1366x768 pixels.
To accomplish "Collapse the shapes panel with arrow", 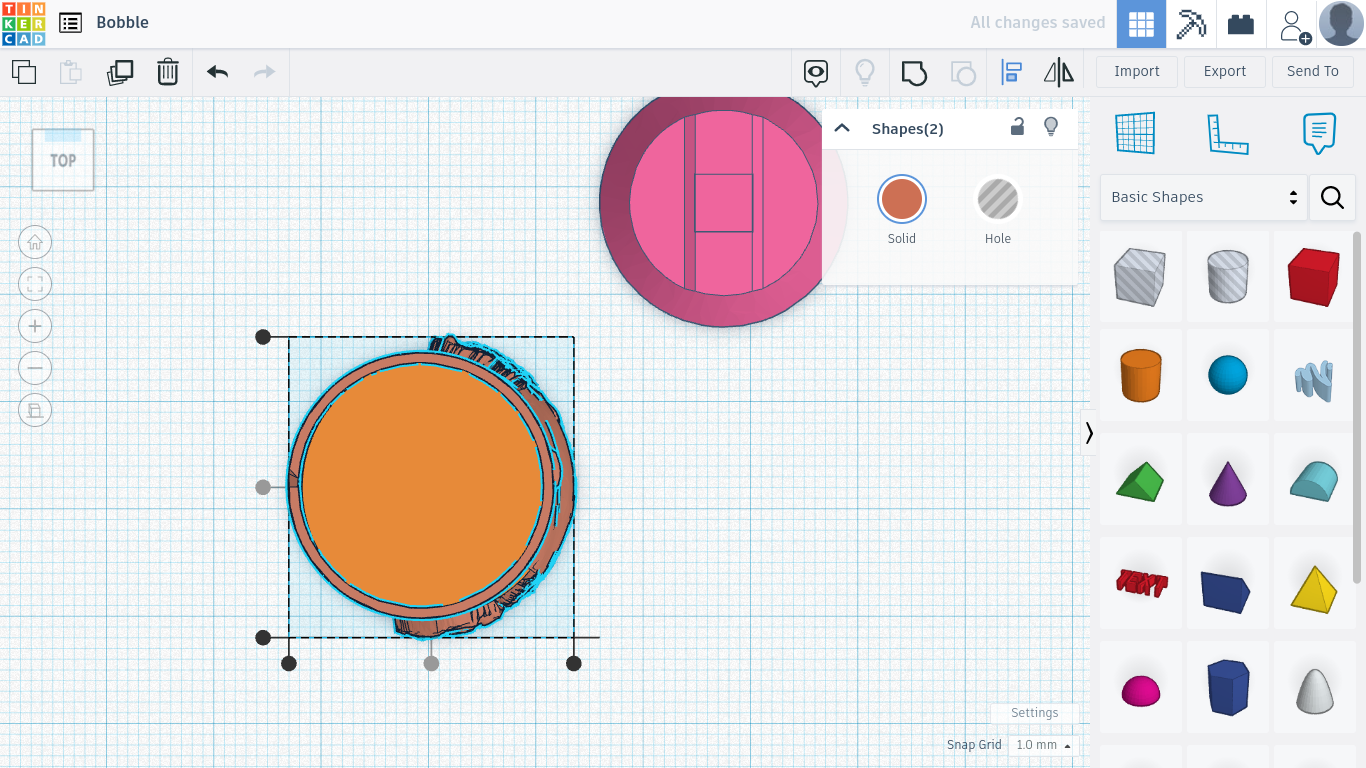I will (x=1089, y=433).
